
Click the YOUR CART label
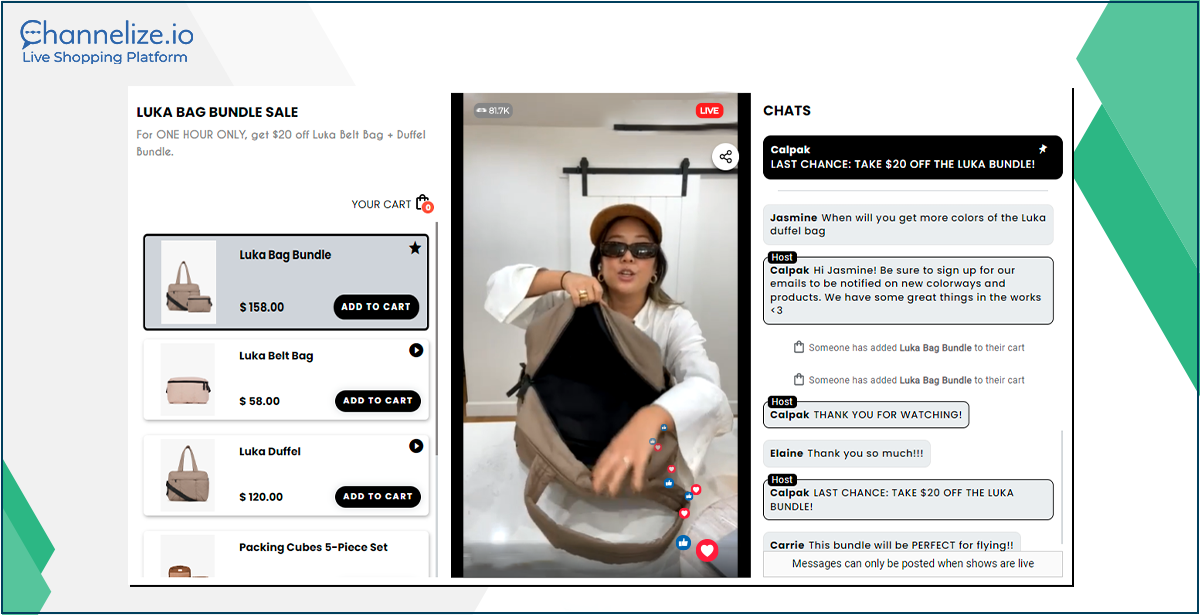pos(381,204)
